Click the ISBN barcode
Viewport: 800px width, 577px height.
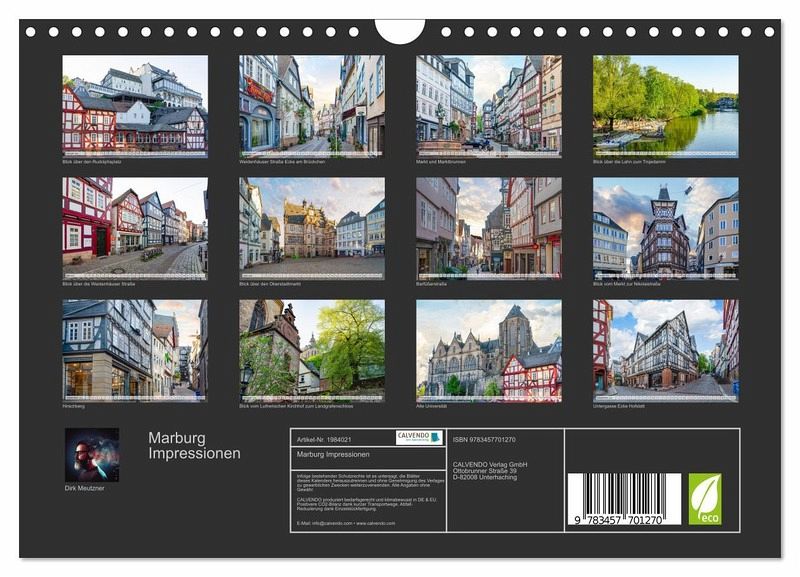point(624,499)
